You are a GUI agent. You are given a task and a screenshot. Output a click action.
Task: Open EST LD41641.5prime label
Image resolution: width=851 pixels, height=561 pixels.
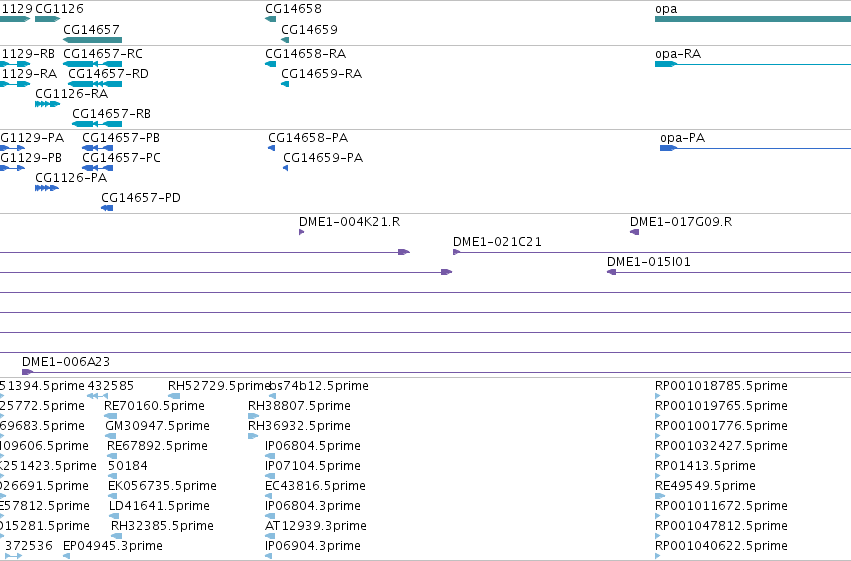click(x=159, y=506)
